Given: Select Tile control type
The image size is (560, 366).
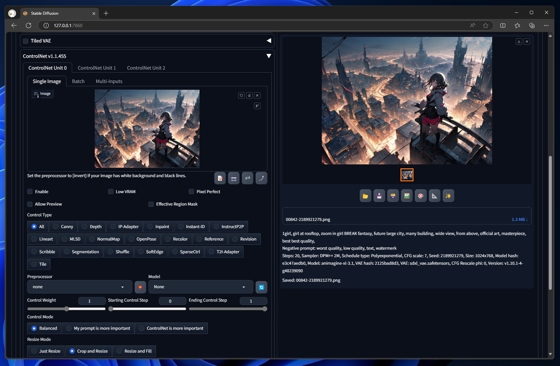Looking at the screenshot, I should pos(39,264).
